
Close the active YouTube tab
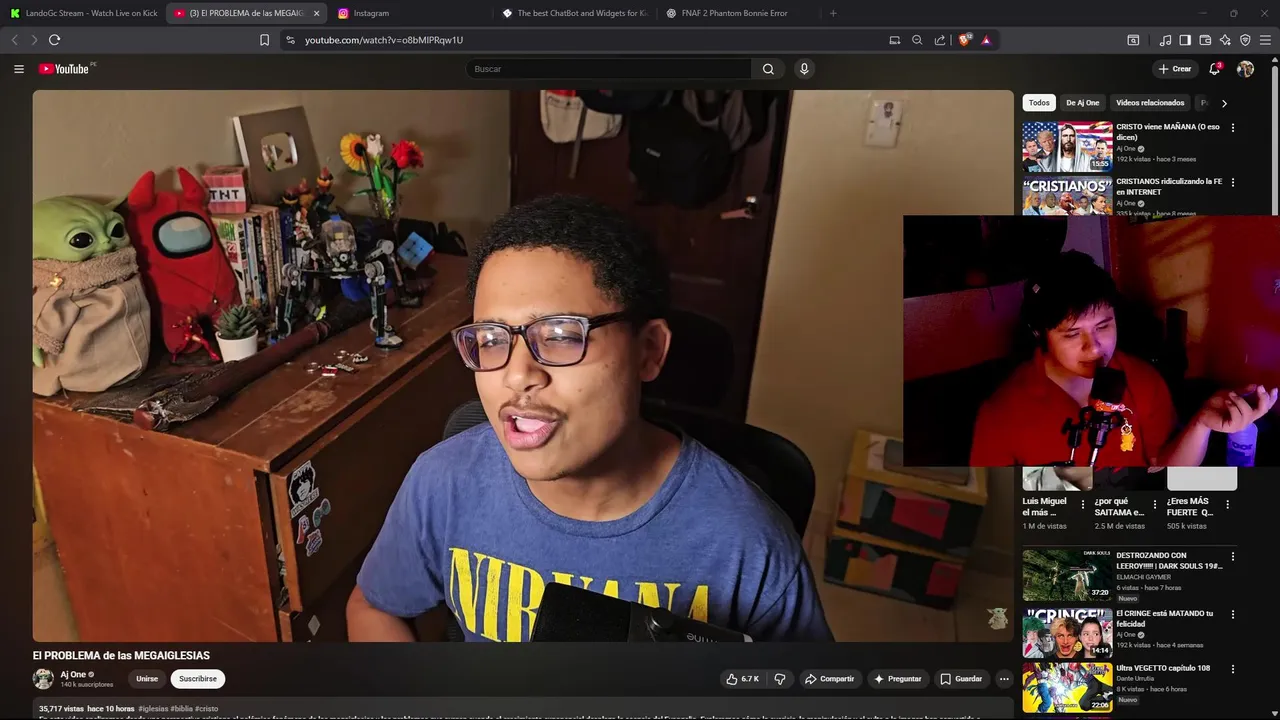coord(316,13)
